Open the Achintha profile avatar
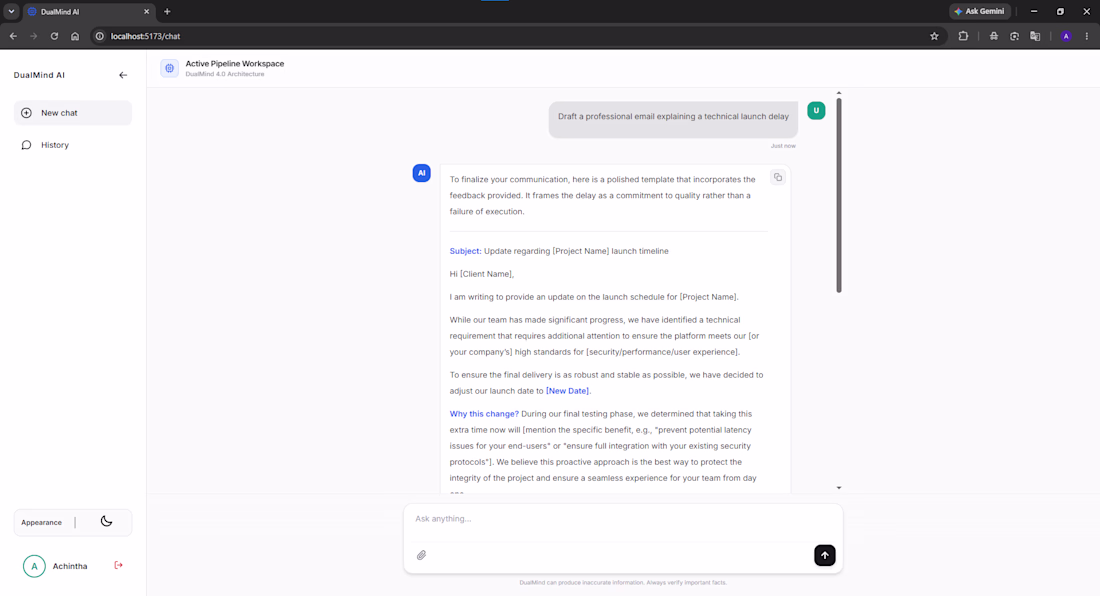Viewport: 1100px width, 596px height. click(34, 566)
